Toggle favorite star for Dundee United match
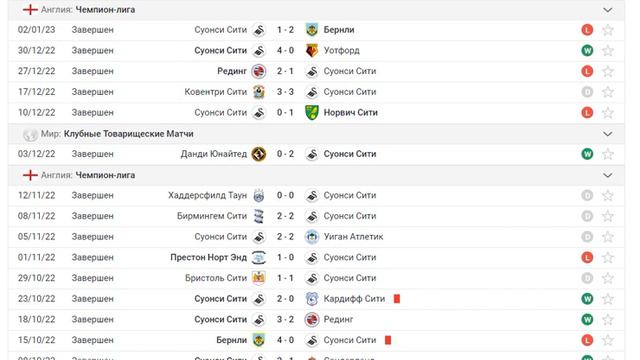Image resolution: width=640 pixels, height=360 pixels. [608, 154]
